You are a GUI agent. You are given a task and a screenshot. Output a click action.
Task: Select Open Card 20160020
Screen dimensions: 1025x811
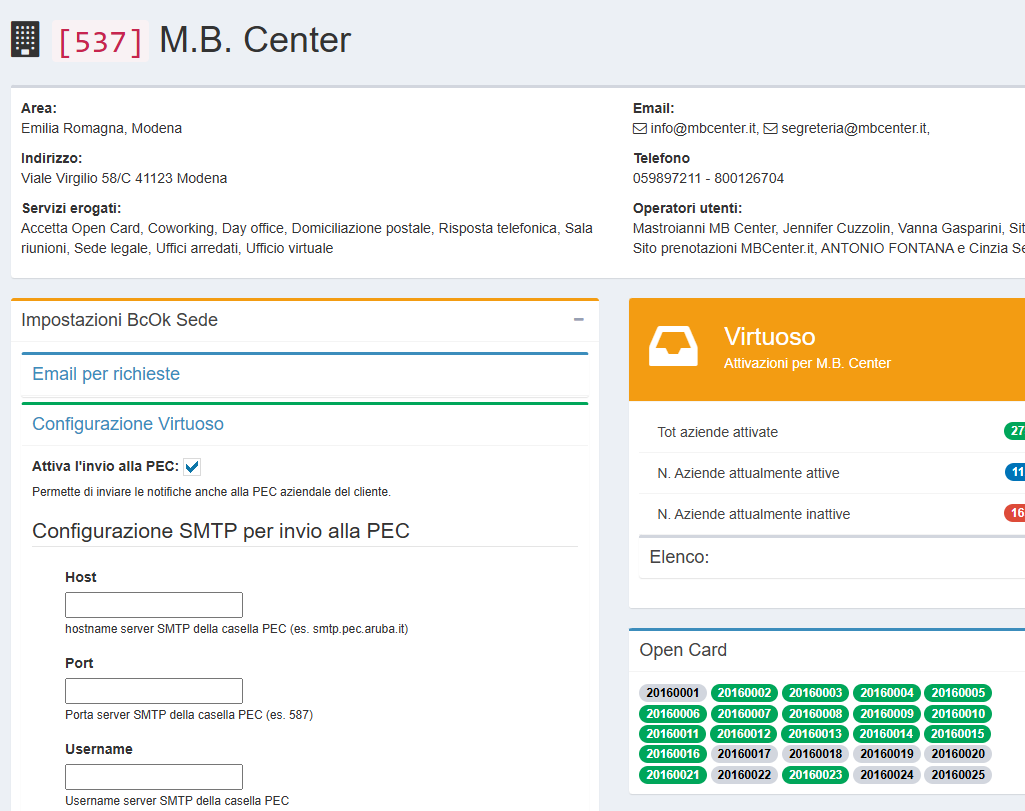[x=958, y=754]
